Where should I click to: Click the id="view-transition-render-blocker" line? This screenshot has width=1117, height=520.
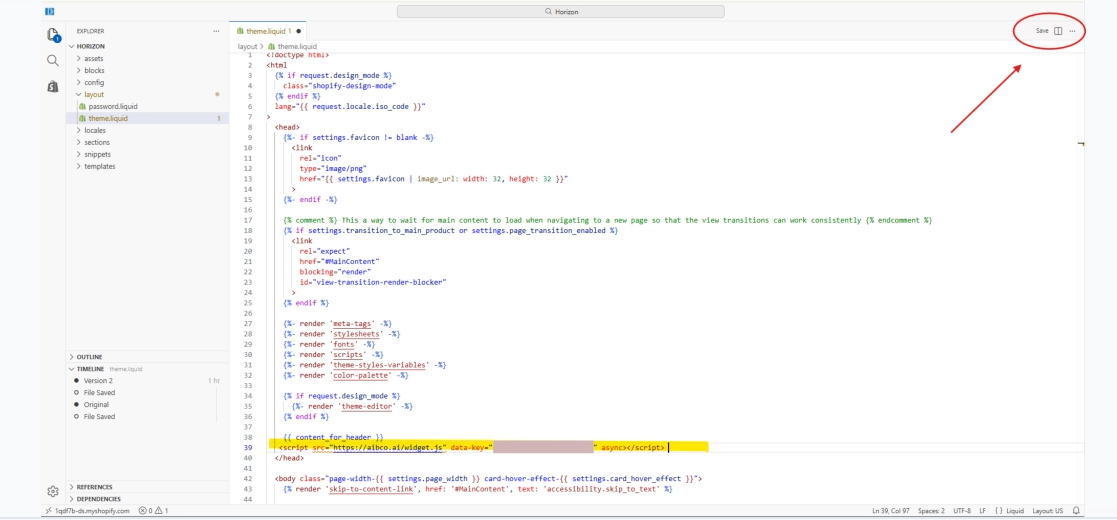click(x=373, y=282)
